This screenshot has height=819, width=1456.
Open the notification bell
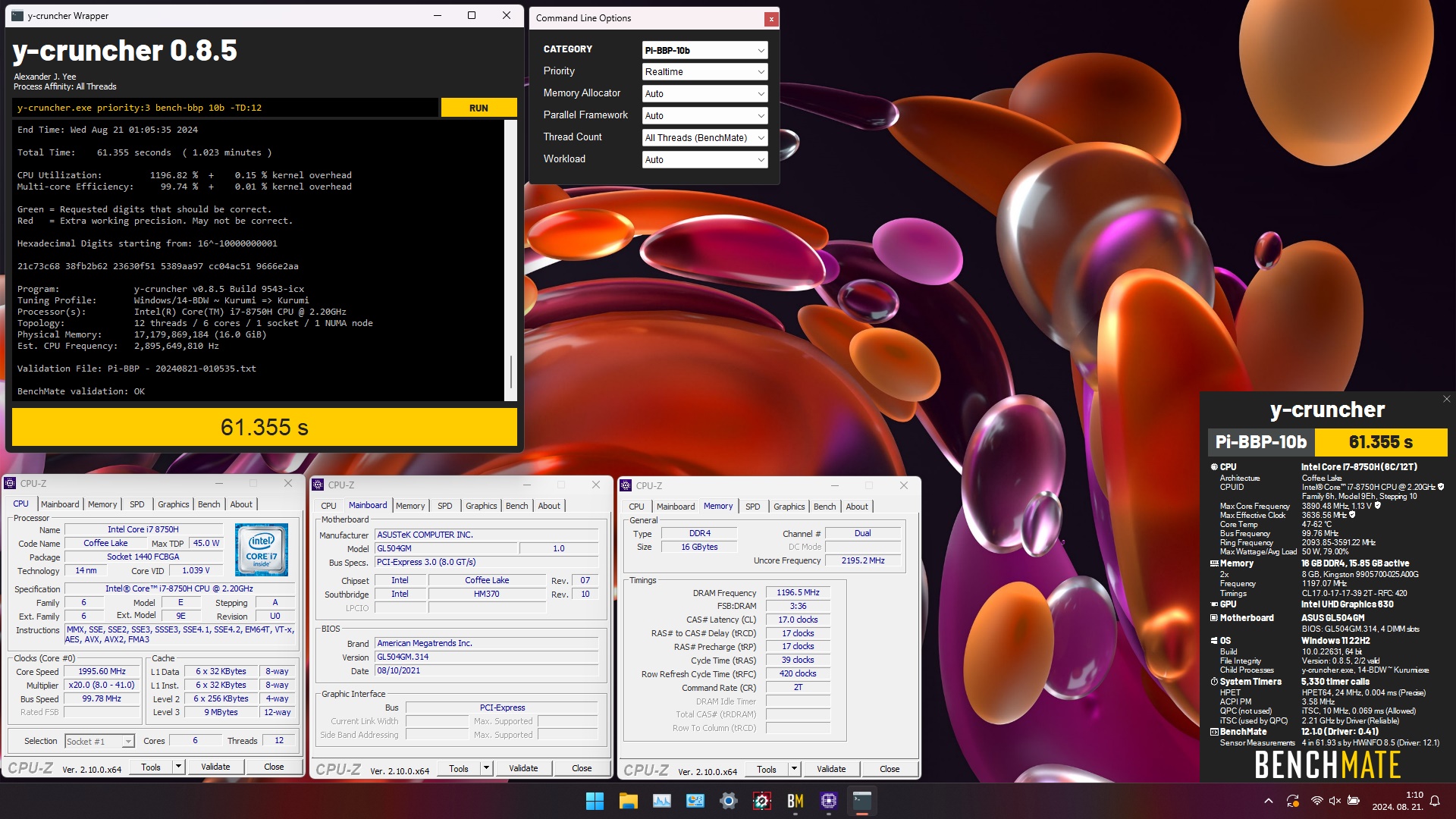[1435, 801]
